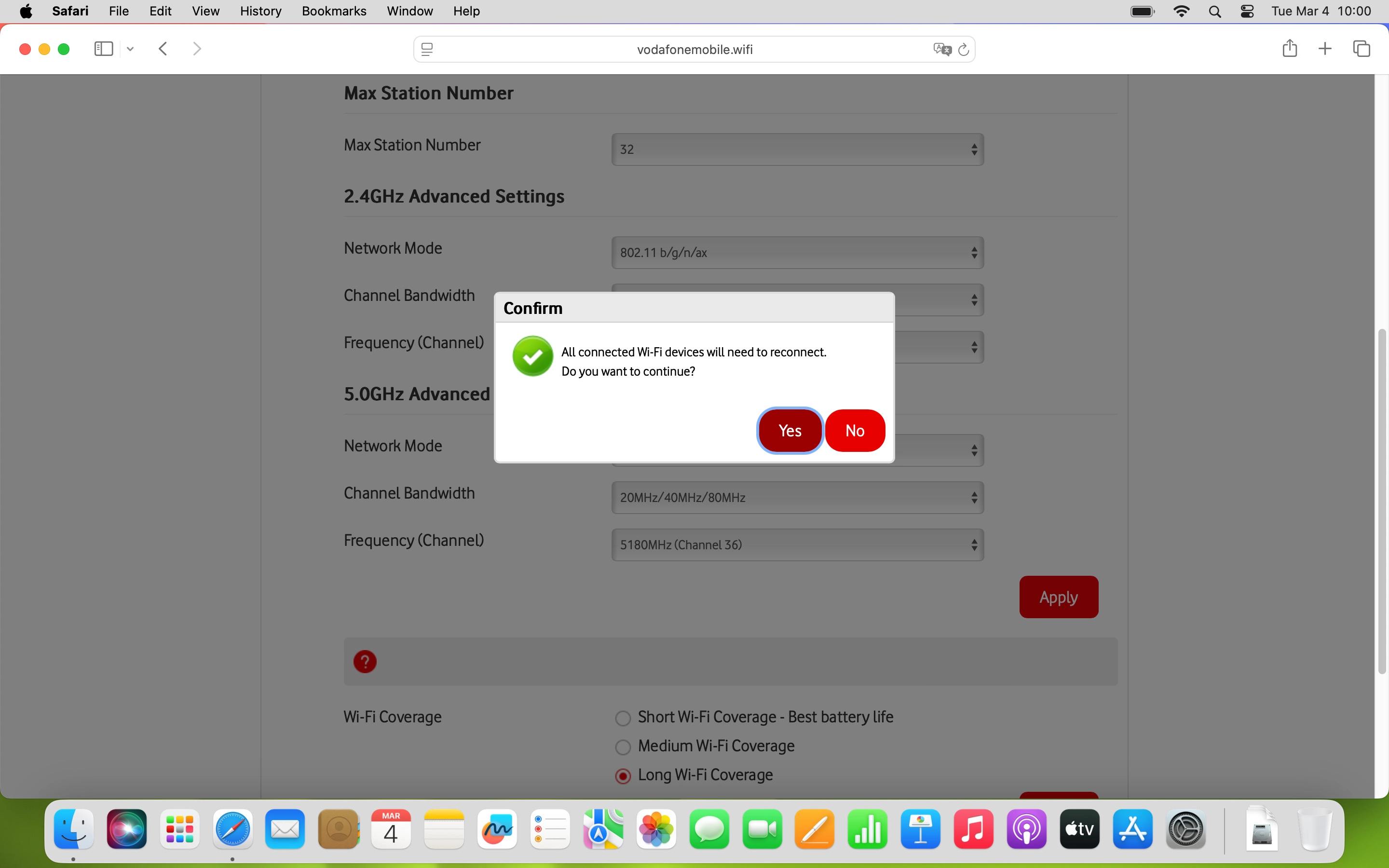Click the translate page icon in address bar
The width and height of the screenshot is (1389, 868).
point(941,49)
